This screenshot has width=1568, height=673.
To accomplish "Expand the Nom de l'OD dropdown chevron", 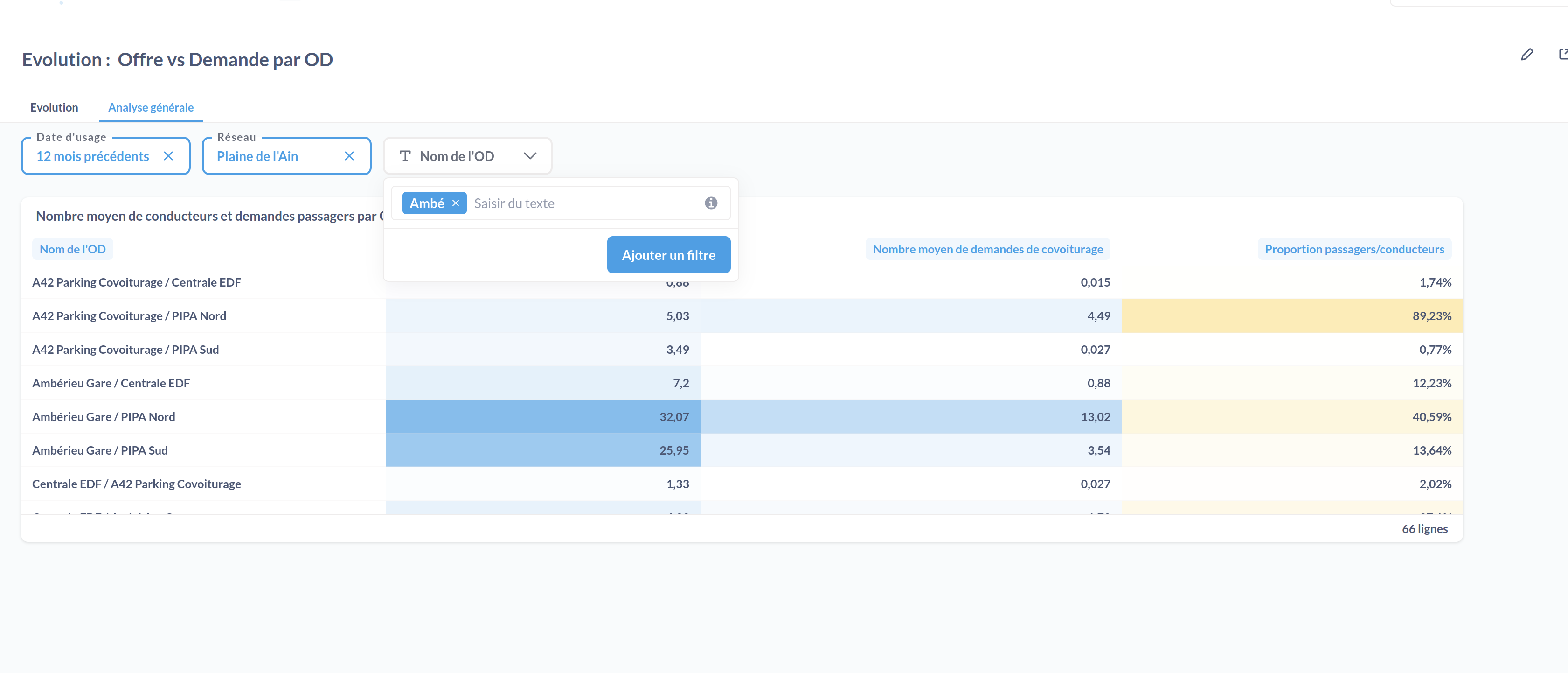I will 530,156.
